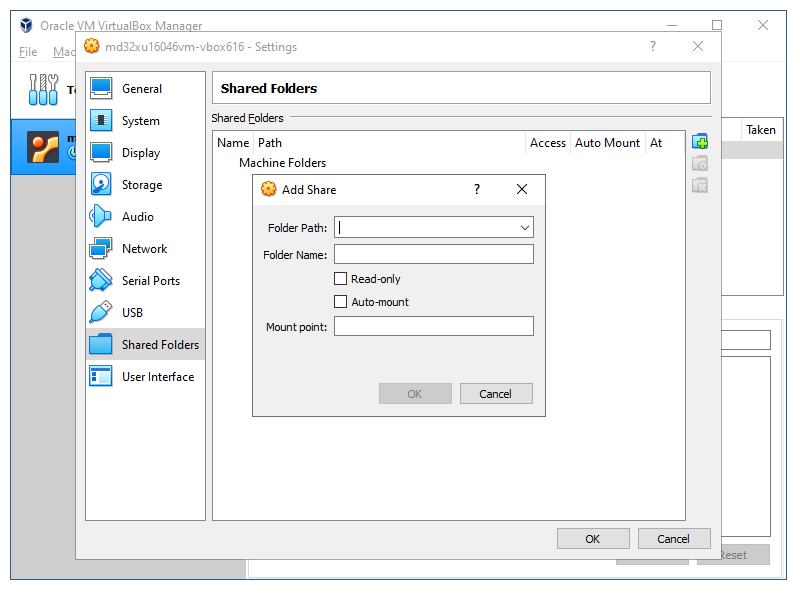Enable the Read-only checkbox

click(341, 279)
